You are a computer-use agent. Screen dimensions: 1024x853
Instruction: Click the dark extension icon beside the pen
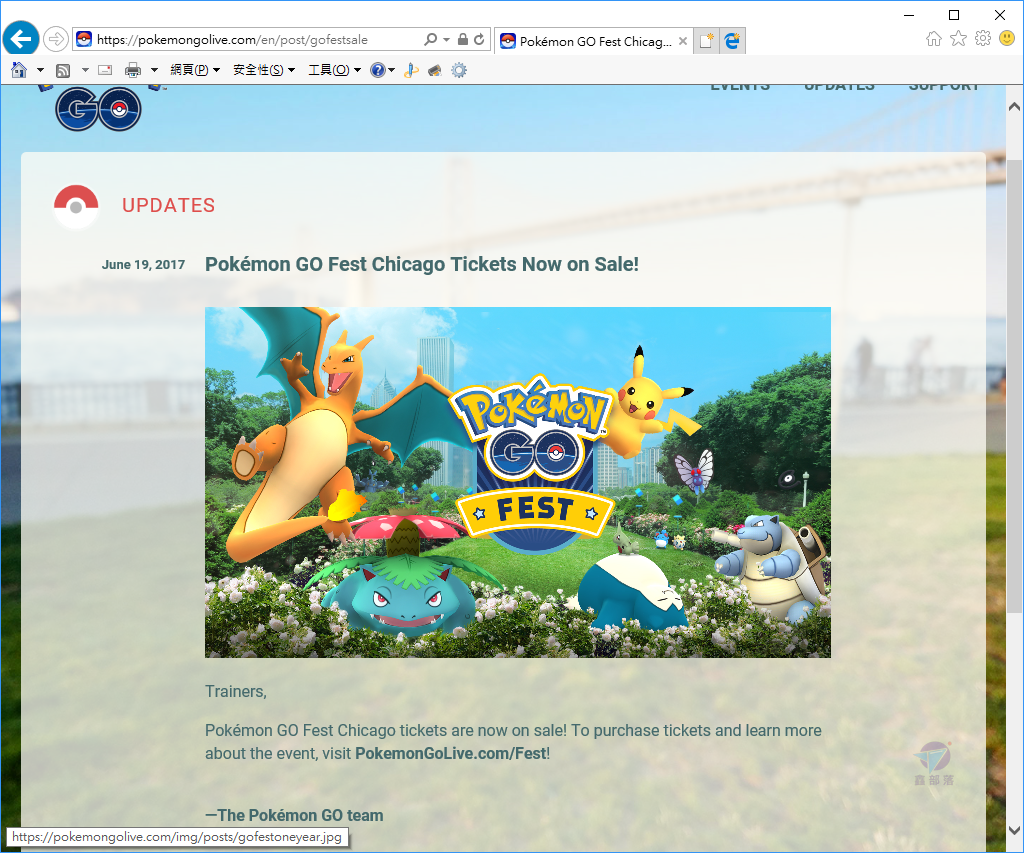[x=434, y=70]
